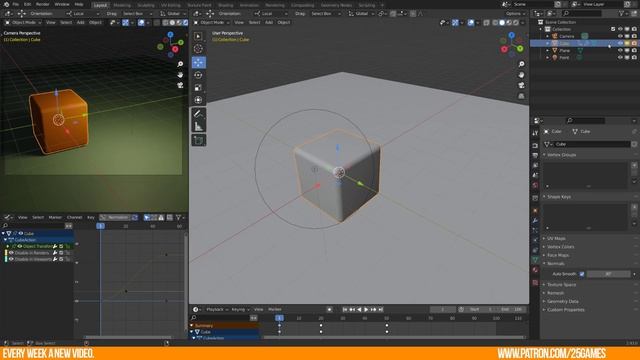Hide Plane in viewport via eye icon

620,51
